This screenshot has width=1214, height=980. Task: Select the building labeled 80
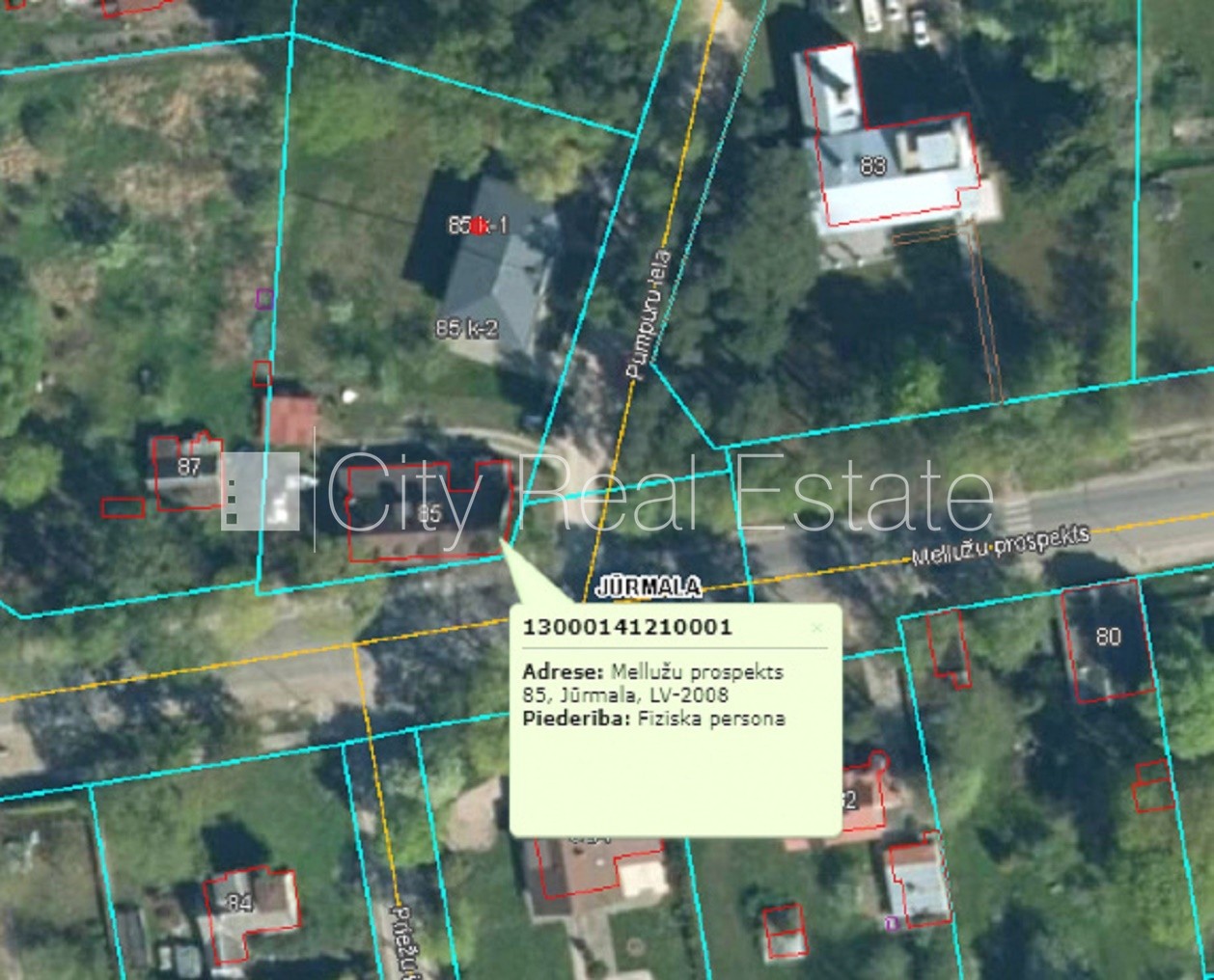[x=1107, y=637]
